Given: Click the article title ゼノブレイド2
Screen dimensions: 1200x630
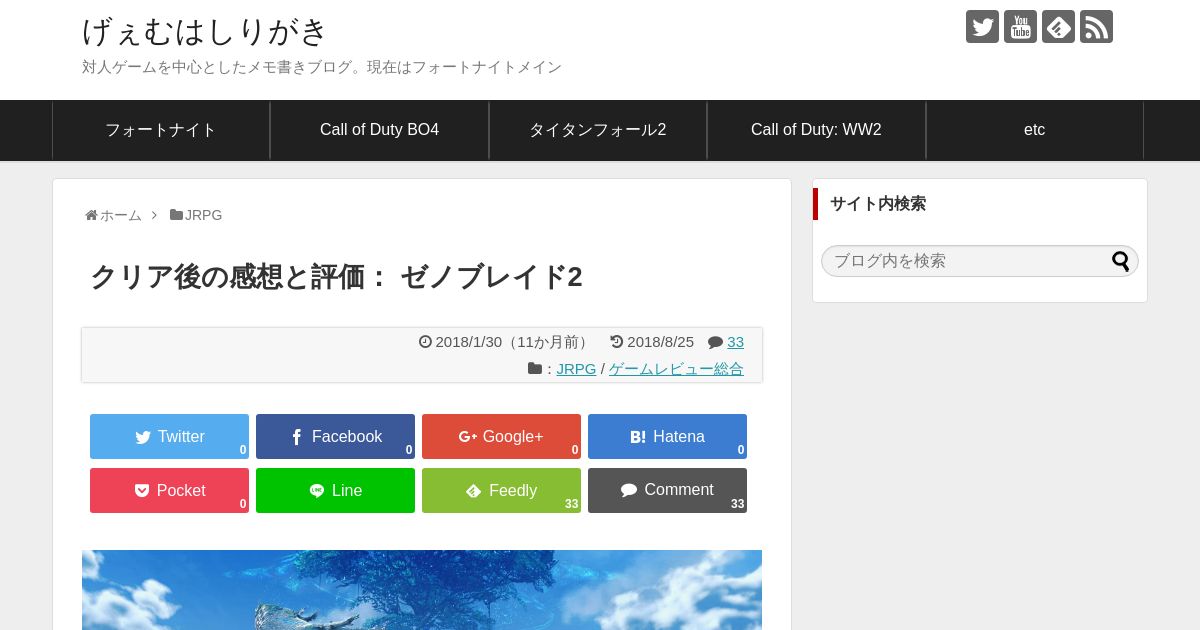Looking at the screenshot, I should 336,277.
